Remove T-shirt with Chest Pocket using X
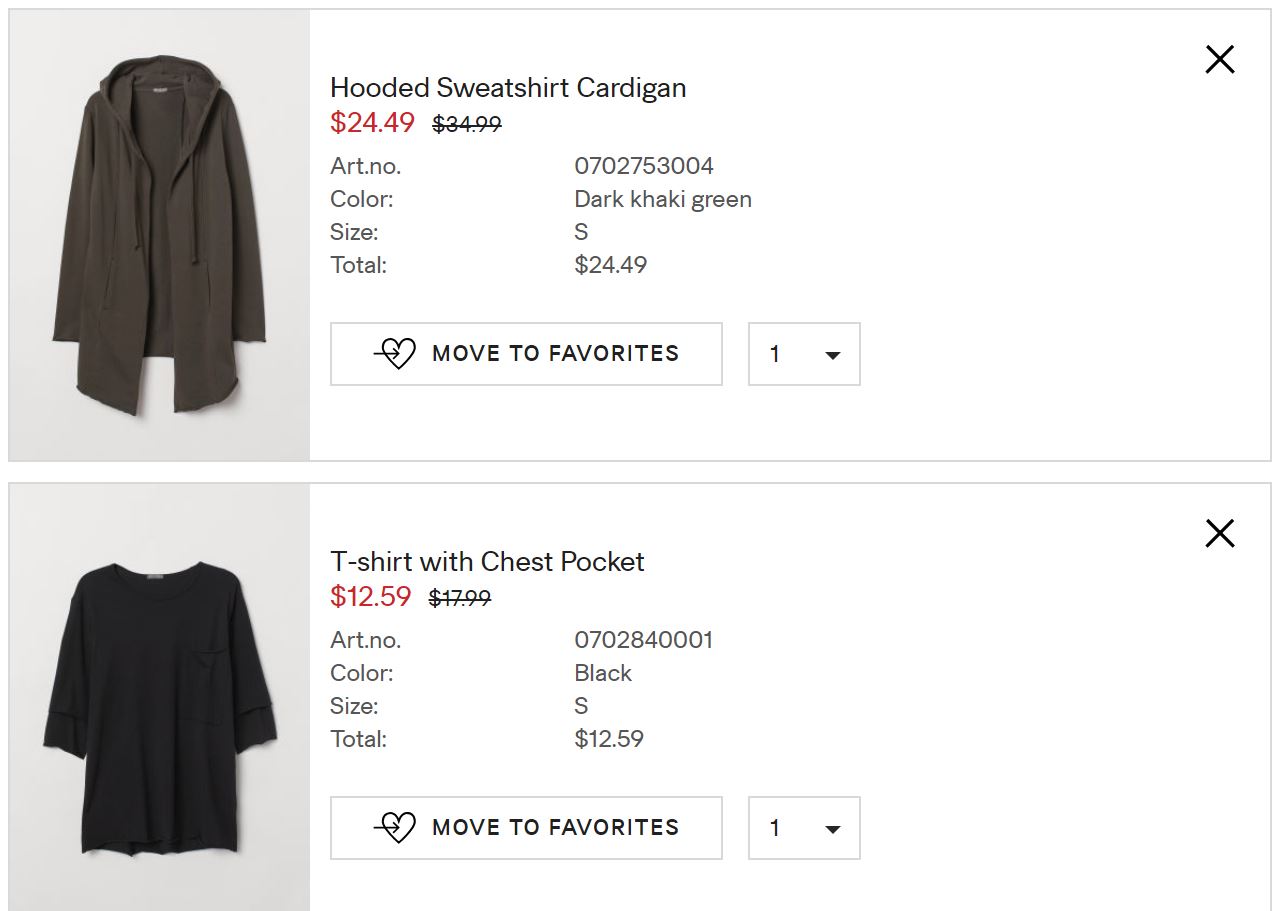The image size is (1279, 911). pyautogui.click(x=1220, y=533)
